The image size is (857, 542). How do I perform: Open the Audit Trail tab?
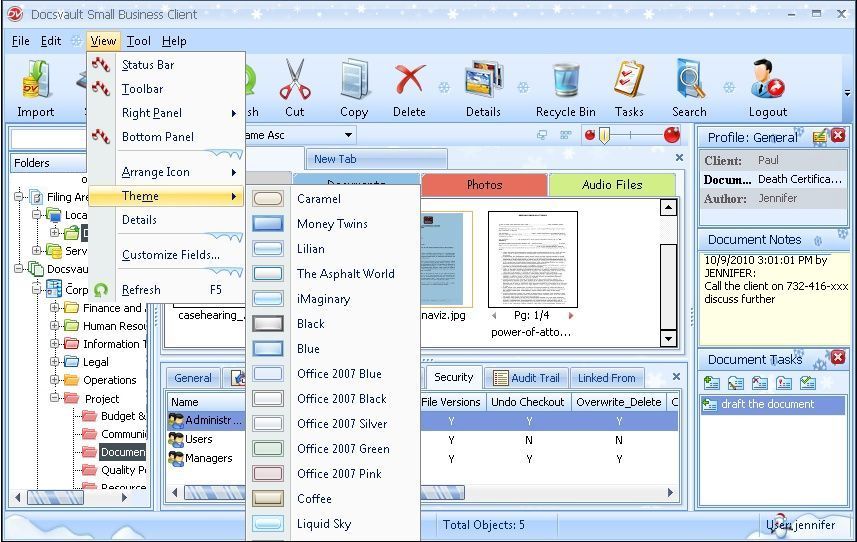tap(526, 378)
